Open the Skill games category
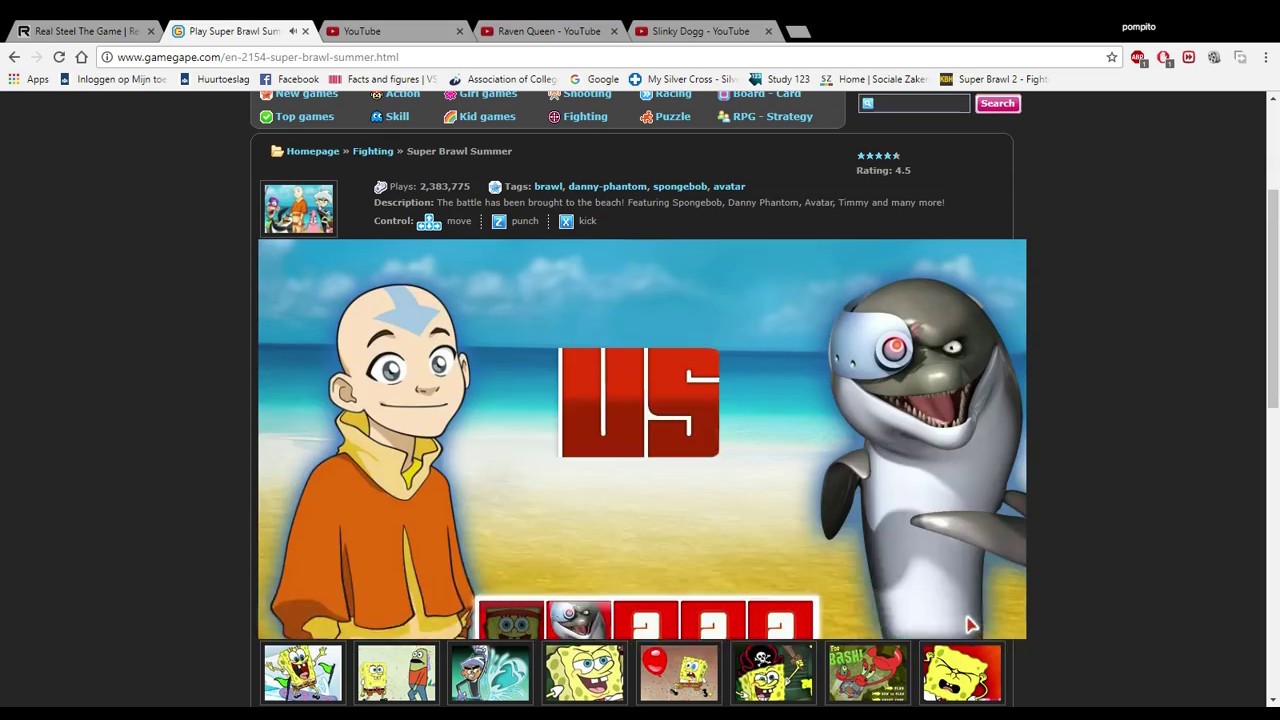1280x720 pixels. [x=390, y=116]
